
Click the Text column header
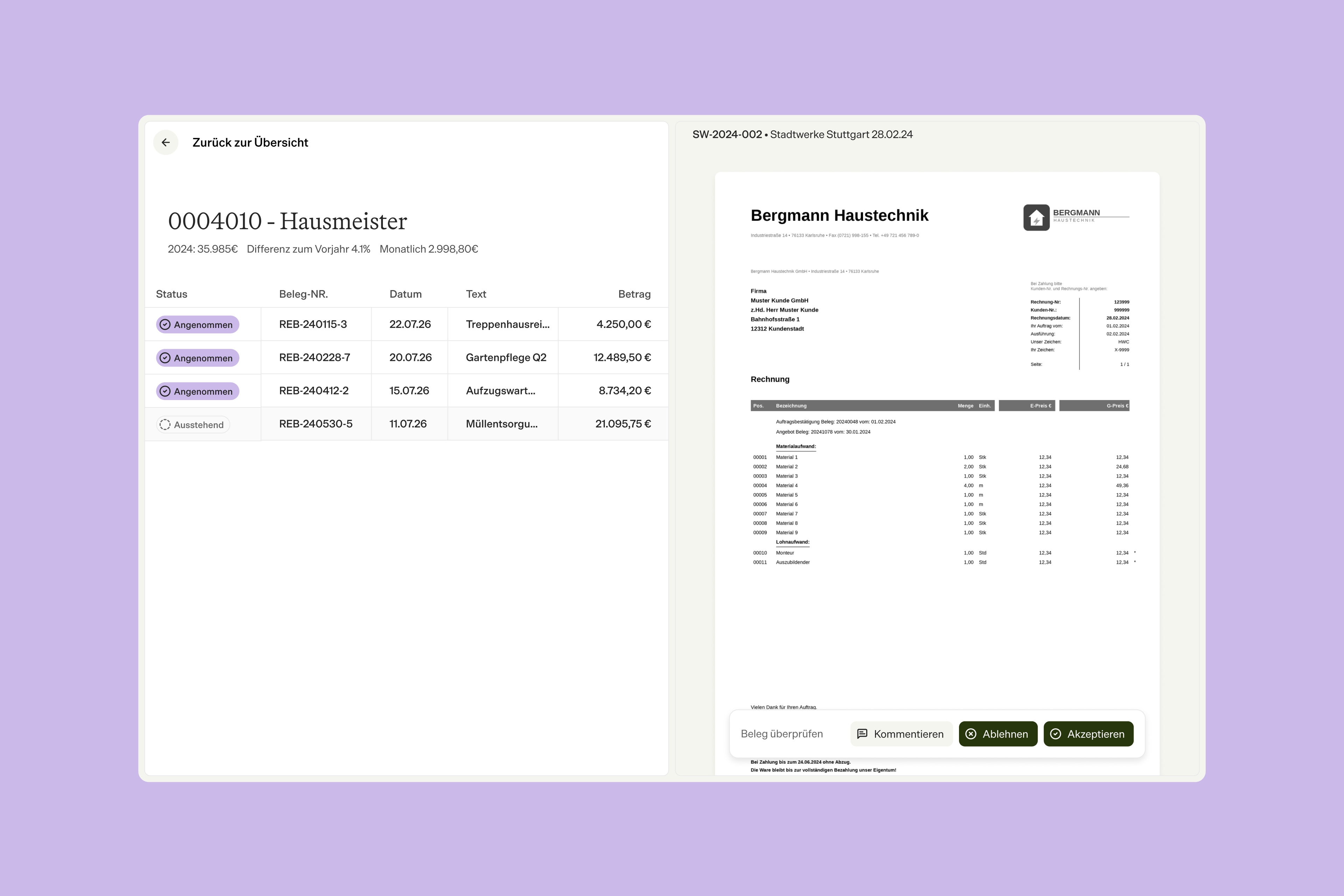(476, 294)
